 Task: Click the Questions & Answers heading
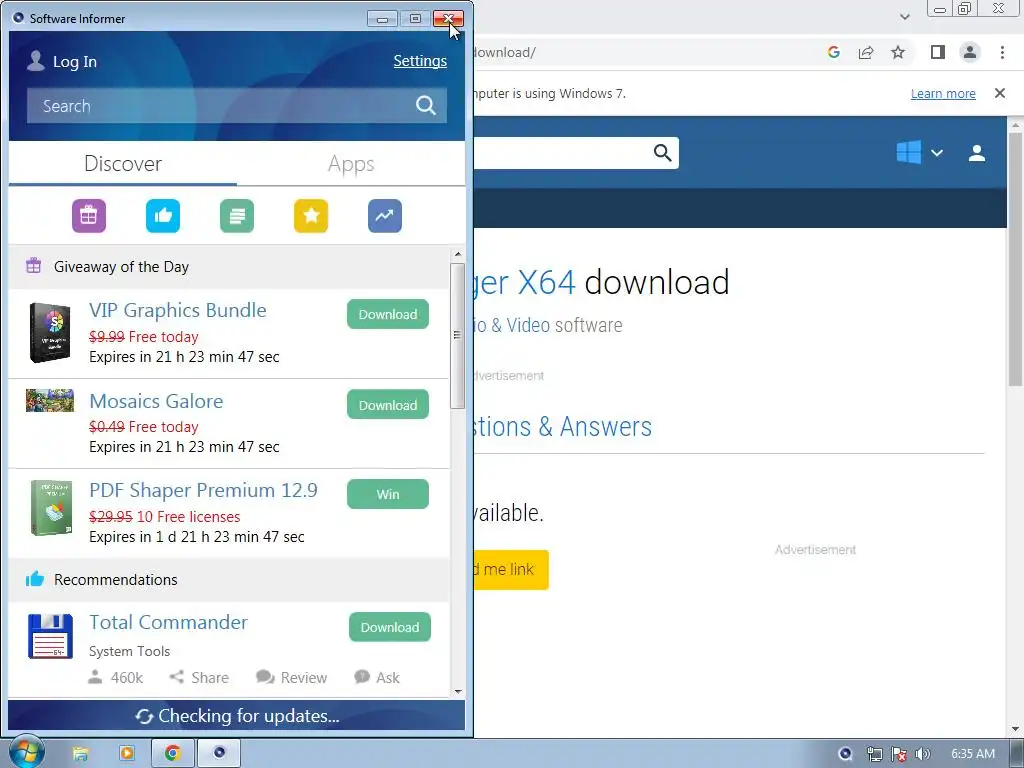(x=563, y=426)
